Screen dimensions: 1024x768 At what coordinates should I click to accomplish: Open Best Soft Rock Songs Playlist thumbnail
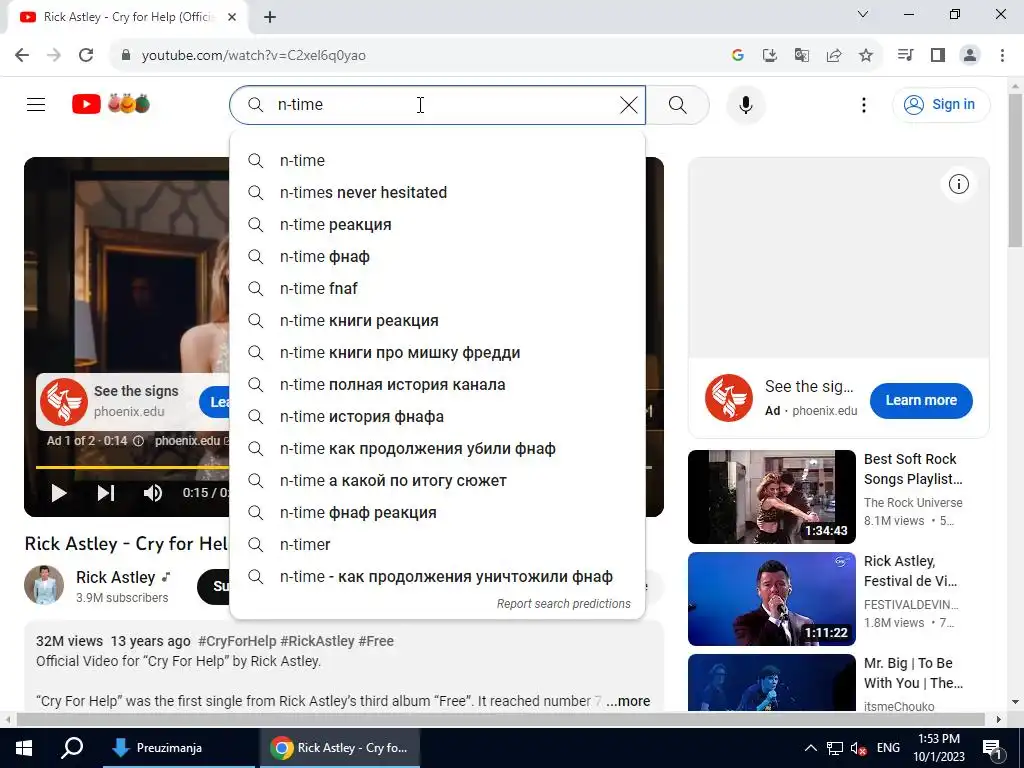pos(771,497)
